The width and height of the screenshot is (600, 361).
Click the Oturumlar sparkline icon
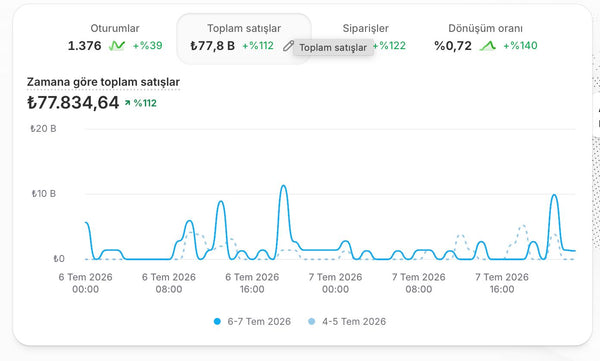(117, 46)
